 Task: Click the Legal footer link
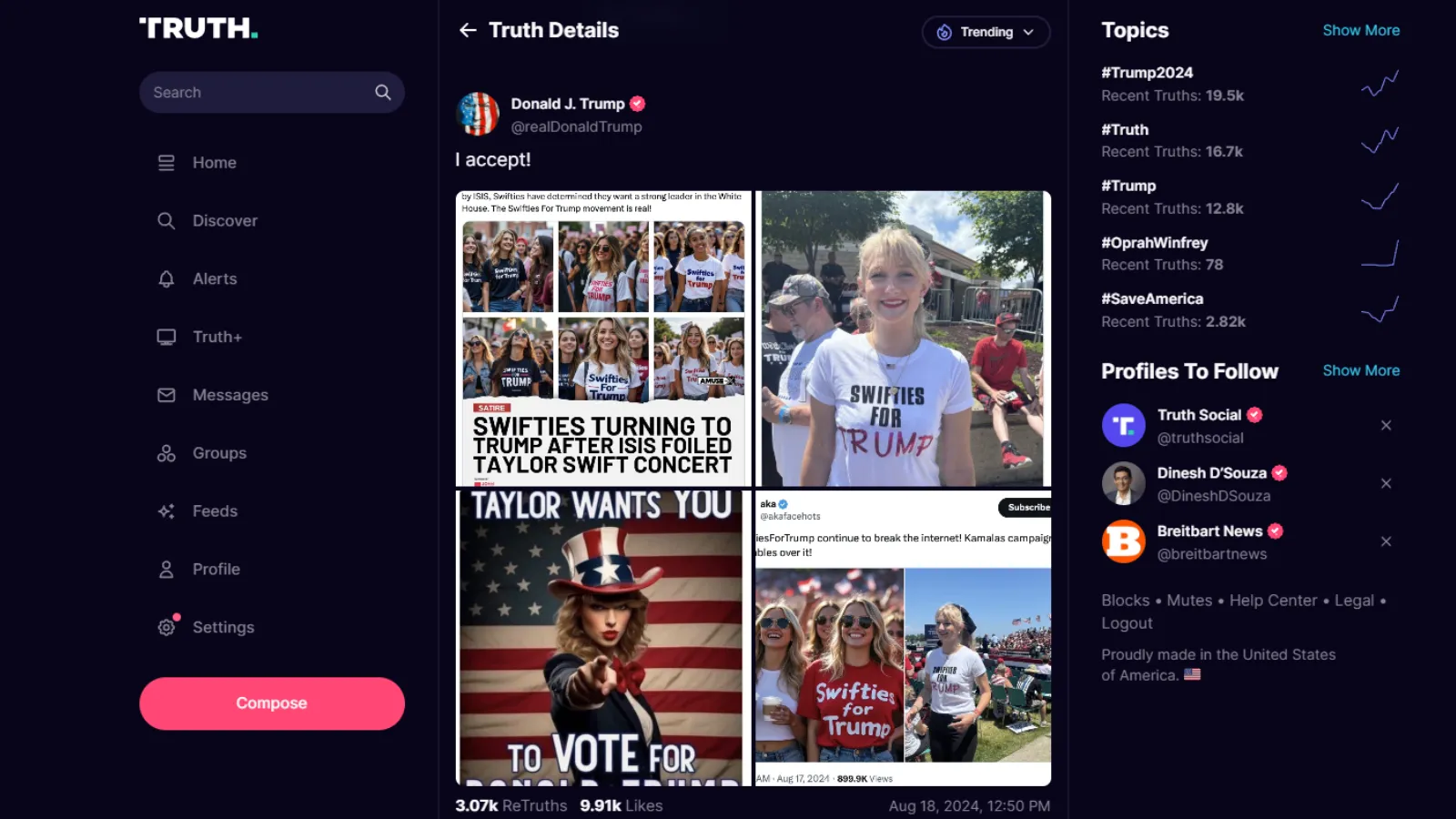(1354, 601)
